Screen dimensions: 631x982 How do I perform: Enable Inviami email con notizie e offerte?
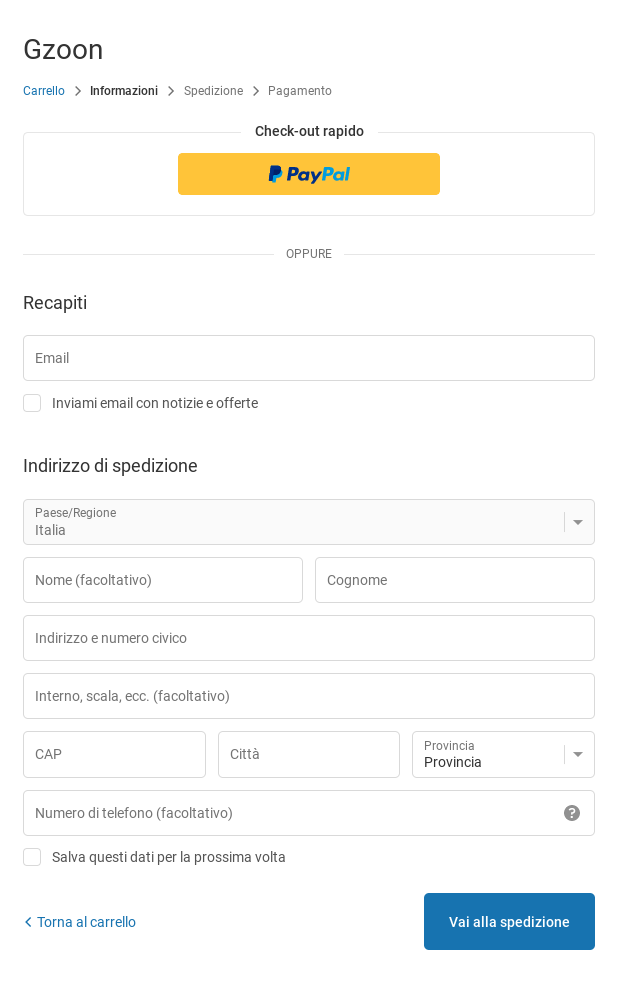point(32,403)
